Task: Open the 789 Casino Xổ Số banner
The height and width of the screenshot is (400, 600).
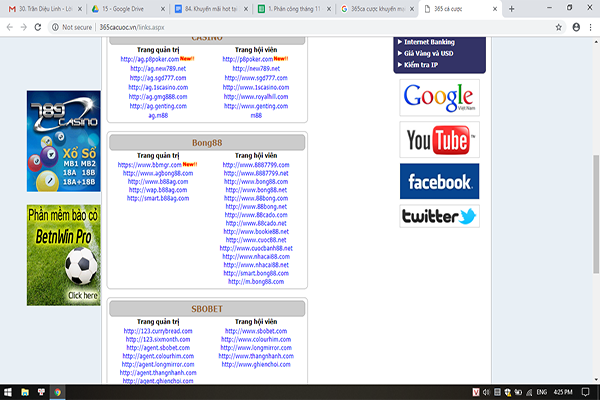Action: point(64,141)
